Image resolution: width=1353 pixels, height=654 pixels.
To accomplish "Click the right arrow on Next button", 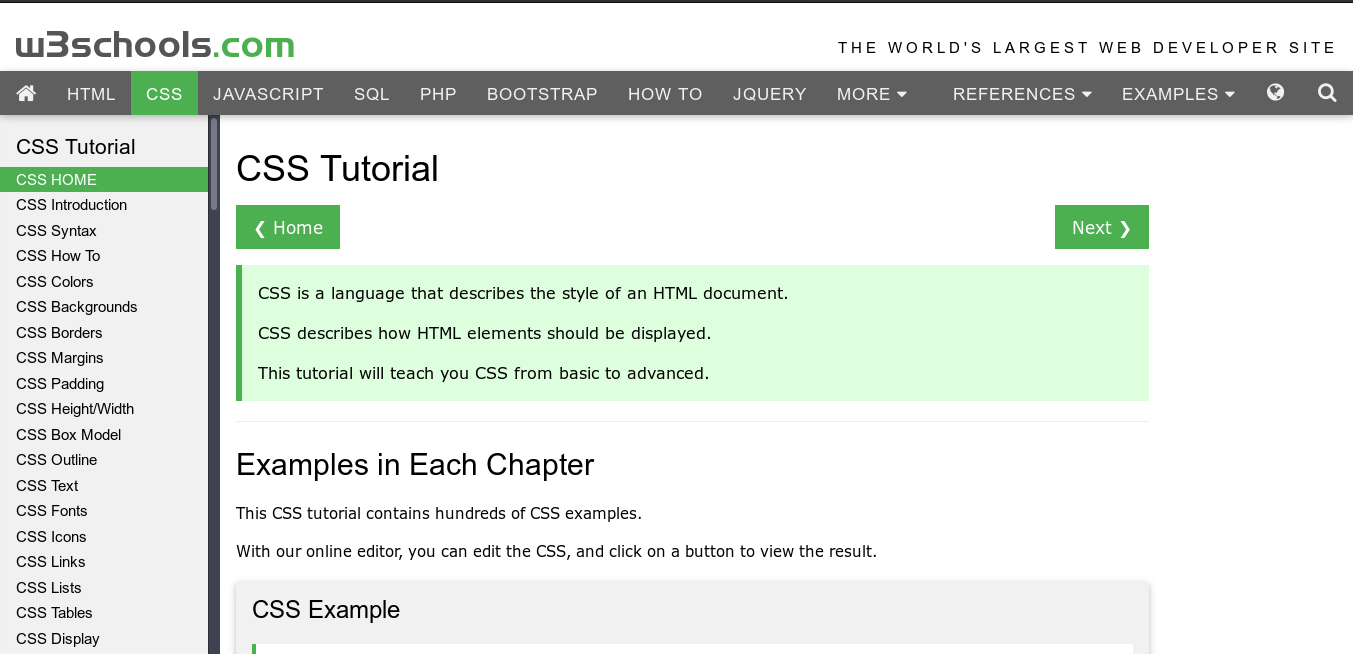I will (1126, 227).
